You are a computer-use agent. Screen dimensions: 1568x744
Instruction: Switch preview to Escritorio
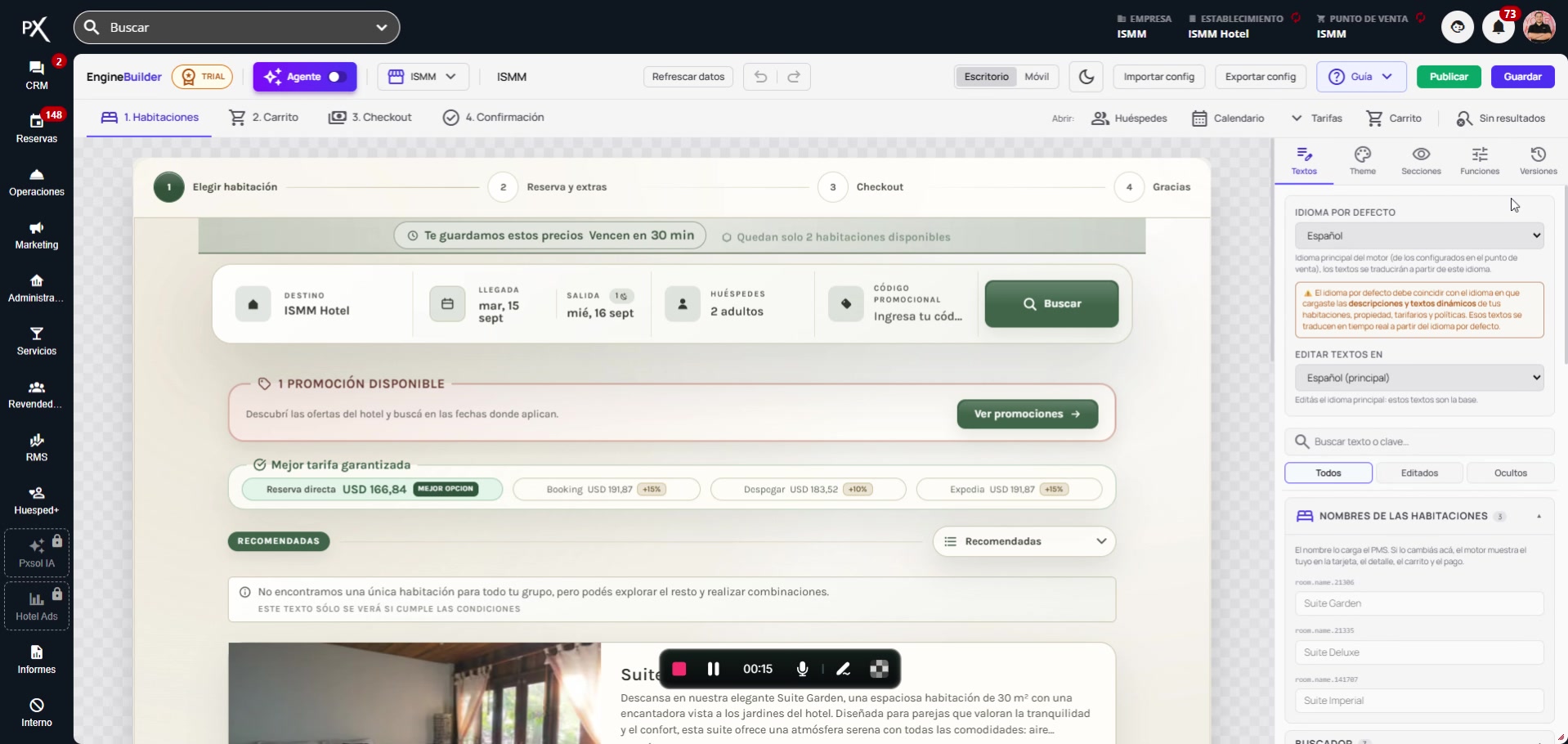tap(986, 77)
